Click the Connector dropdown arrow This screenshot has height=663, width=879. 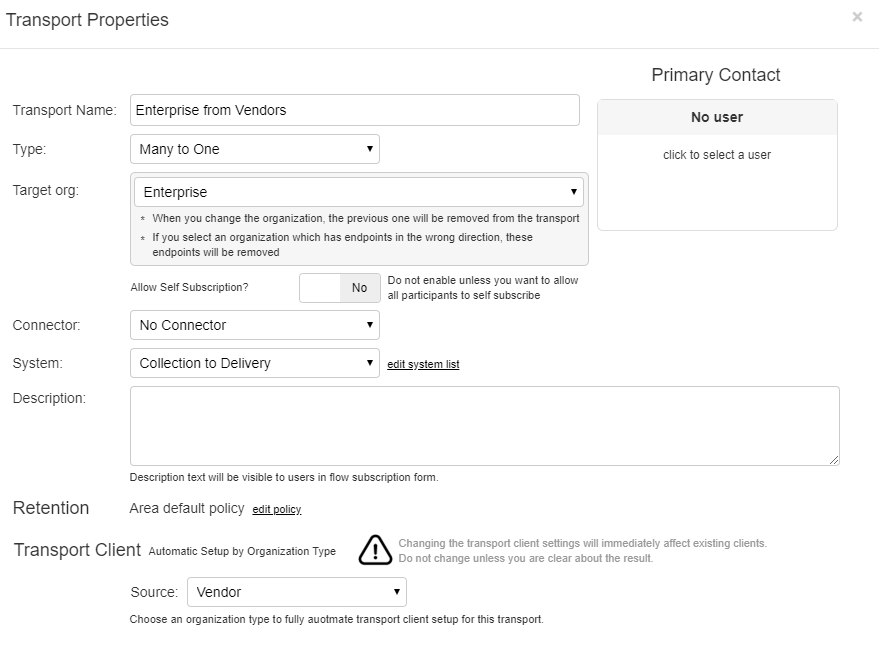369,325
